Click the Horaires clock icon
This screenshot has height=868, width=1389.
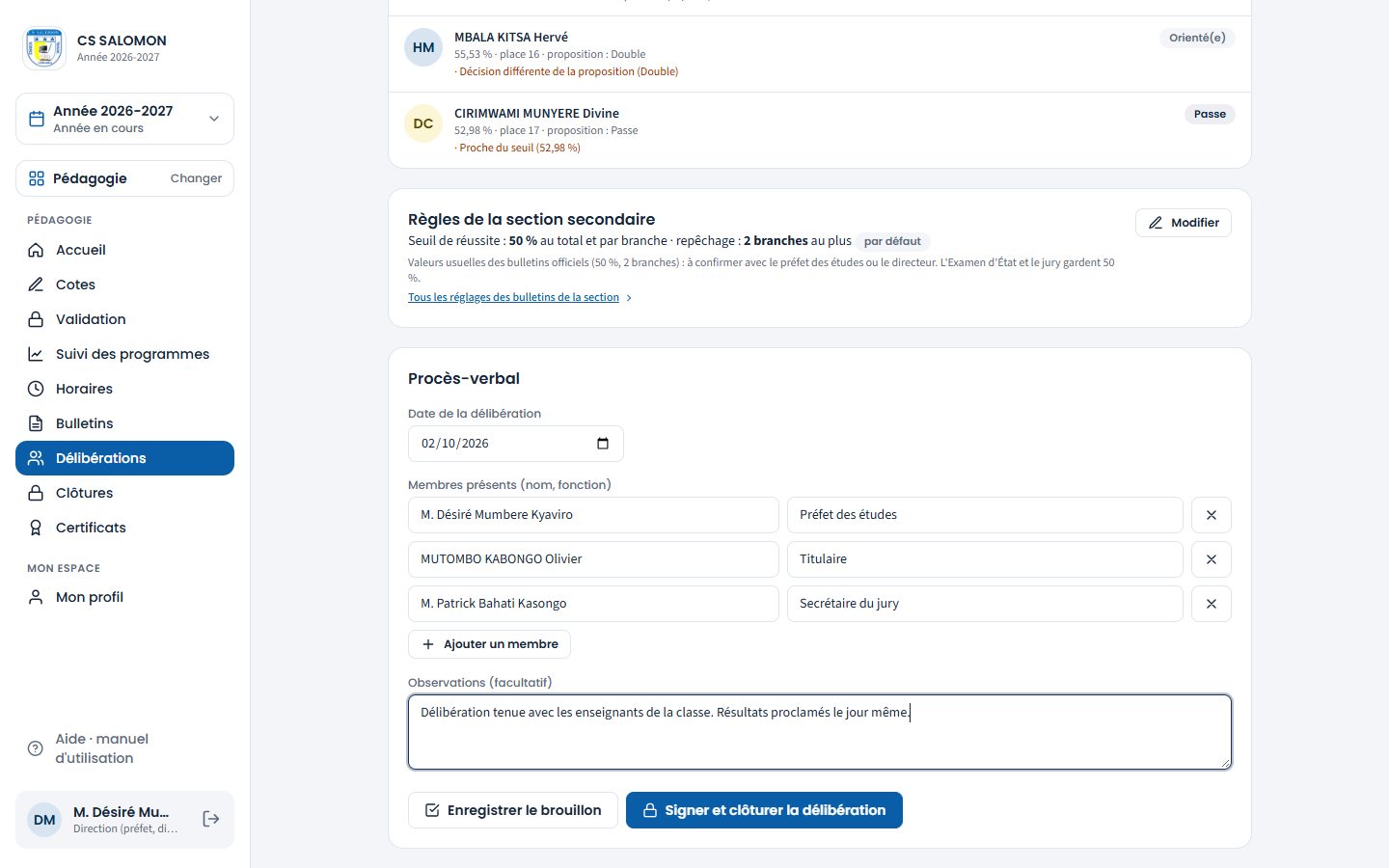[x=36, y=389]
